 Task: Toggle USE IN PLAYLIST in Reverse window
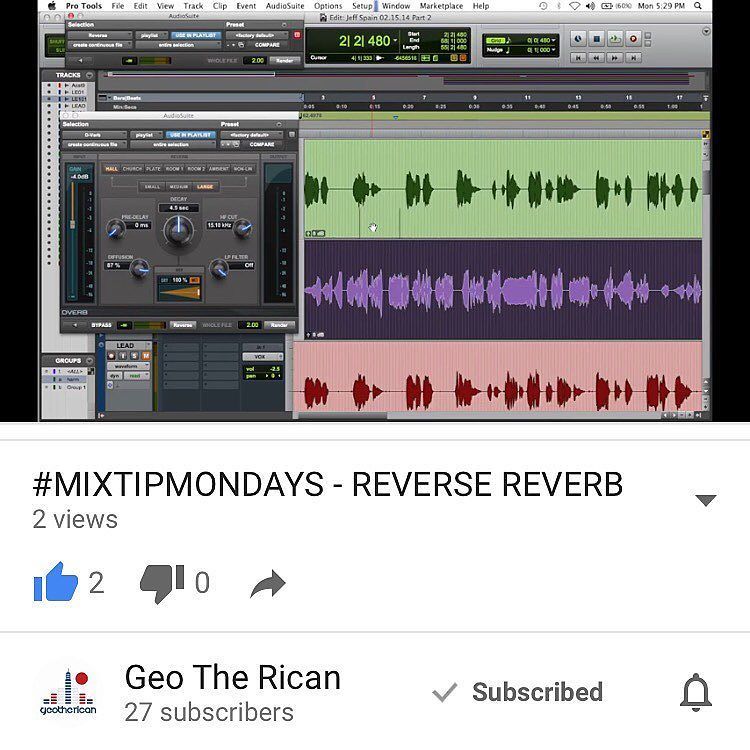coord(196,35)
